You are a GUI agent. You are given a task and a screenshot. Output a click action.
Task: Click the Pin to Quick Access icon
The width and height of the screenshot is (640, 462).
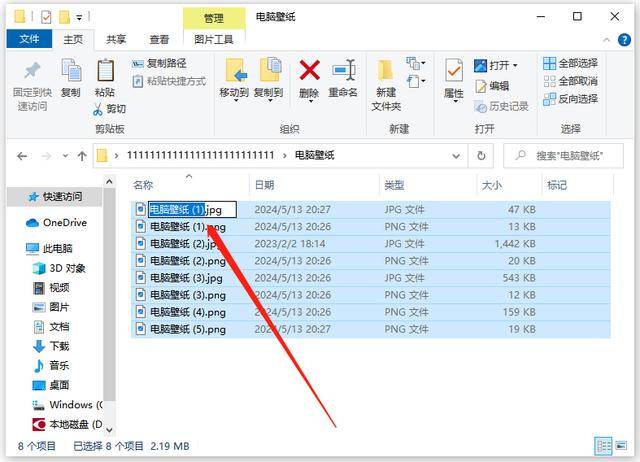pos(32,71)
